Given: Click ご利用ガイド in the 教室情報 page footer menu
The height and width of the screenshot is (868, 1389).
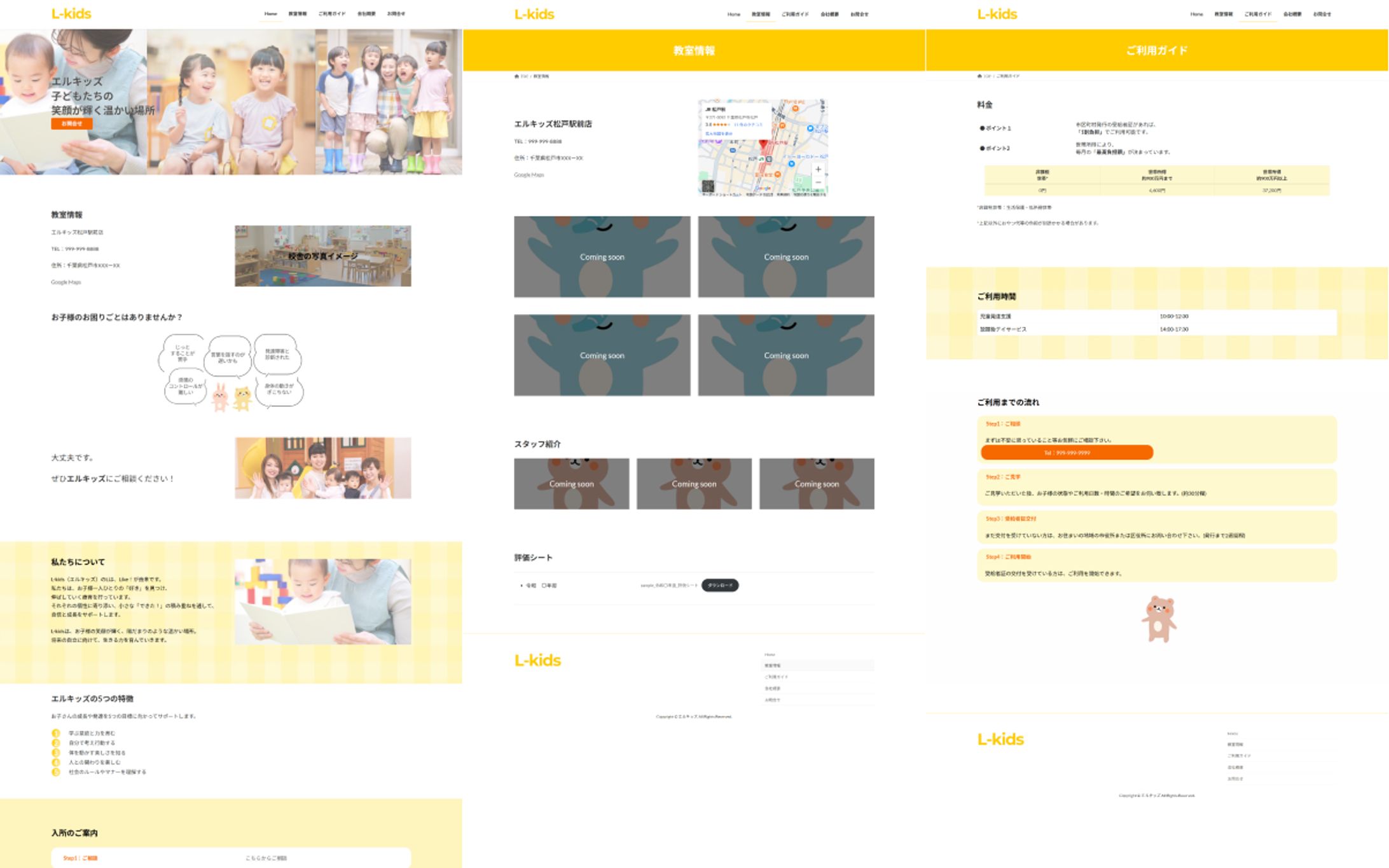Looking at the screenshot, I should [776, 677].
